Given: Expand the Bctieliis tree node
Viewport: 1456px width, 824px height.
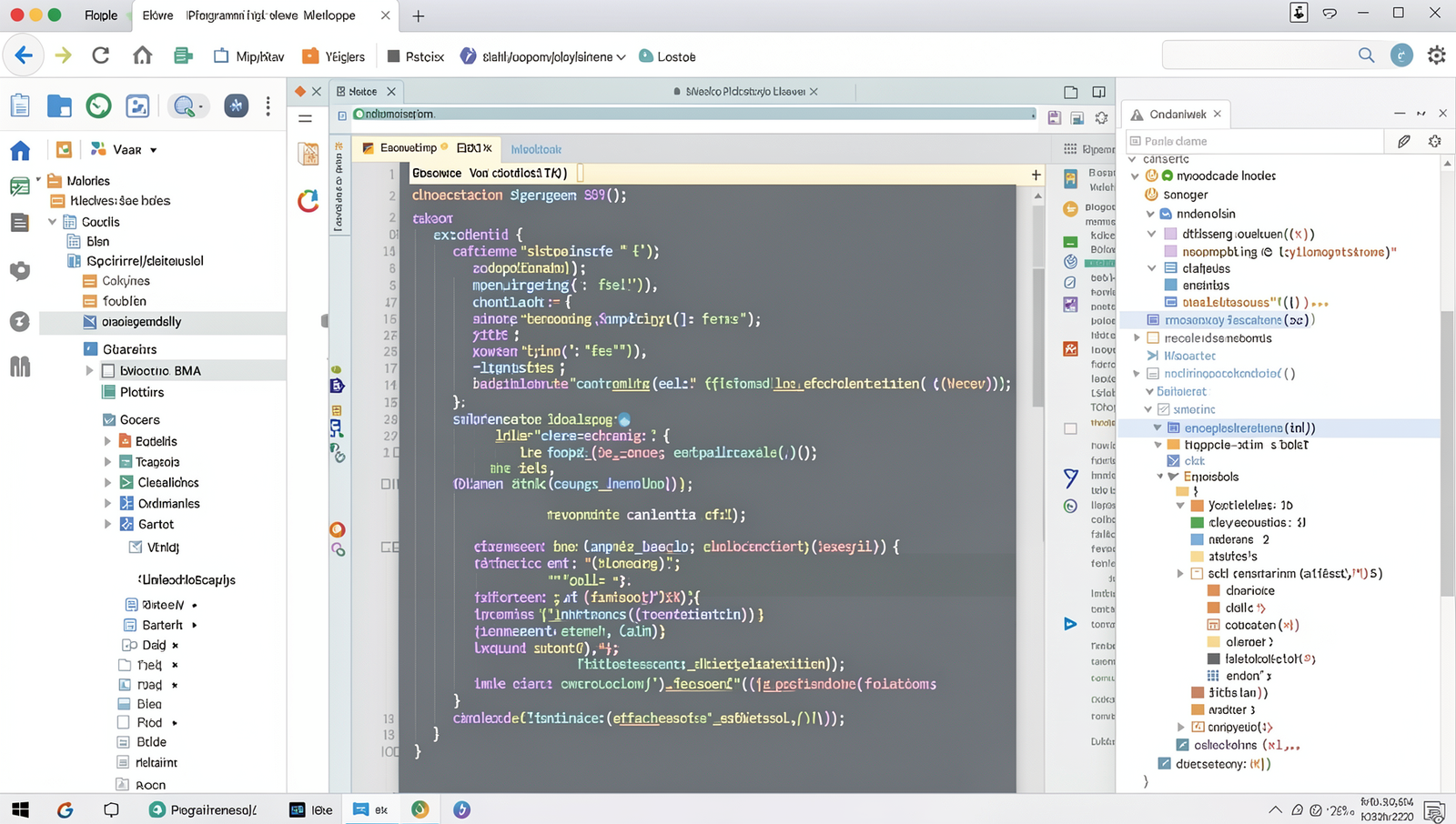Looking at the screenshot, I should click(107, 441).
